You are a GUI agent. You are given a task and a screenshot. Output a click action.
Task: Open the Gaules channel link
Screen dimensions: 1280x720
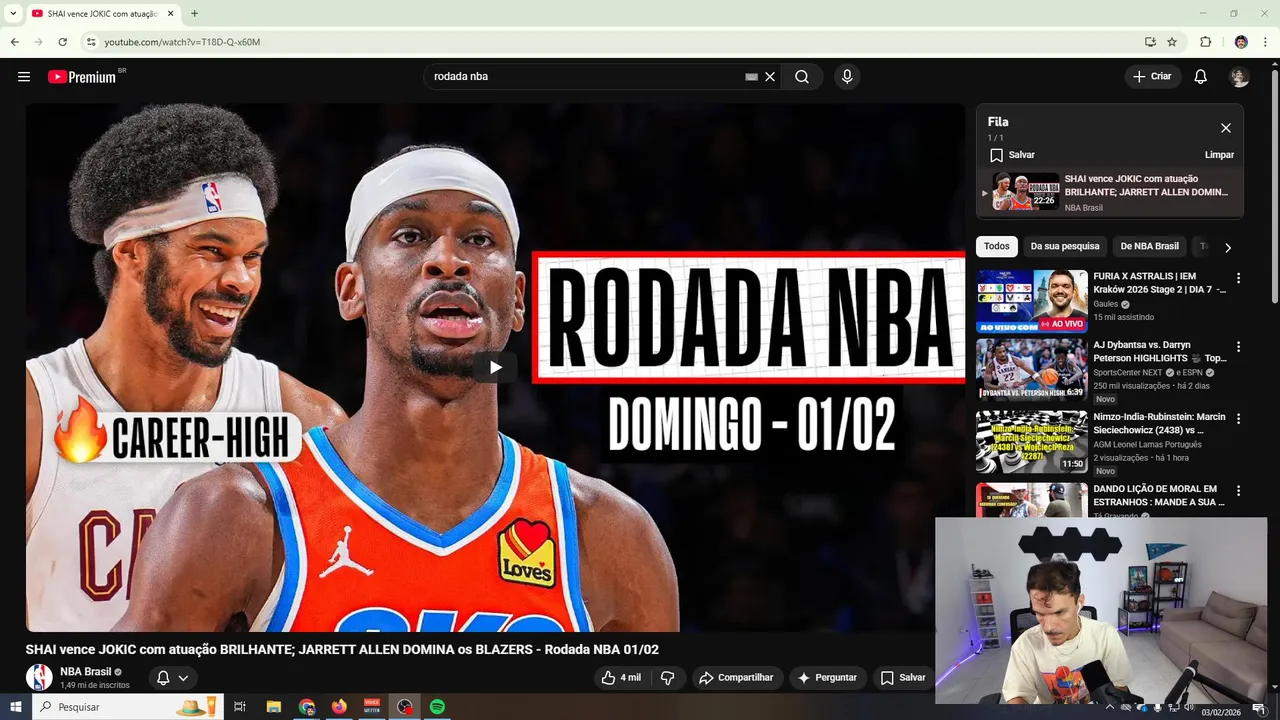pos(1105,304)
